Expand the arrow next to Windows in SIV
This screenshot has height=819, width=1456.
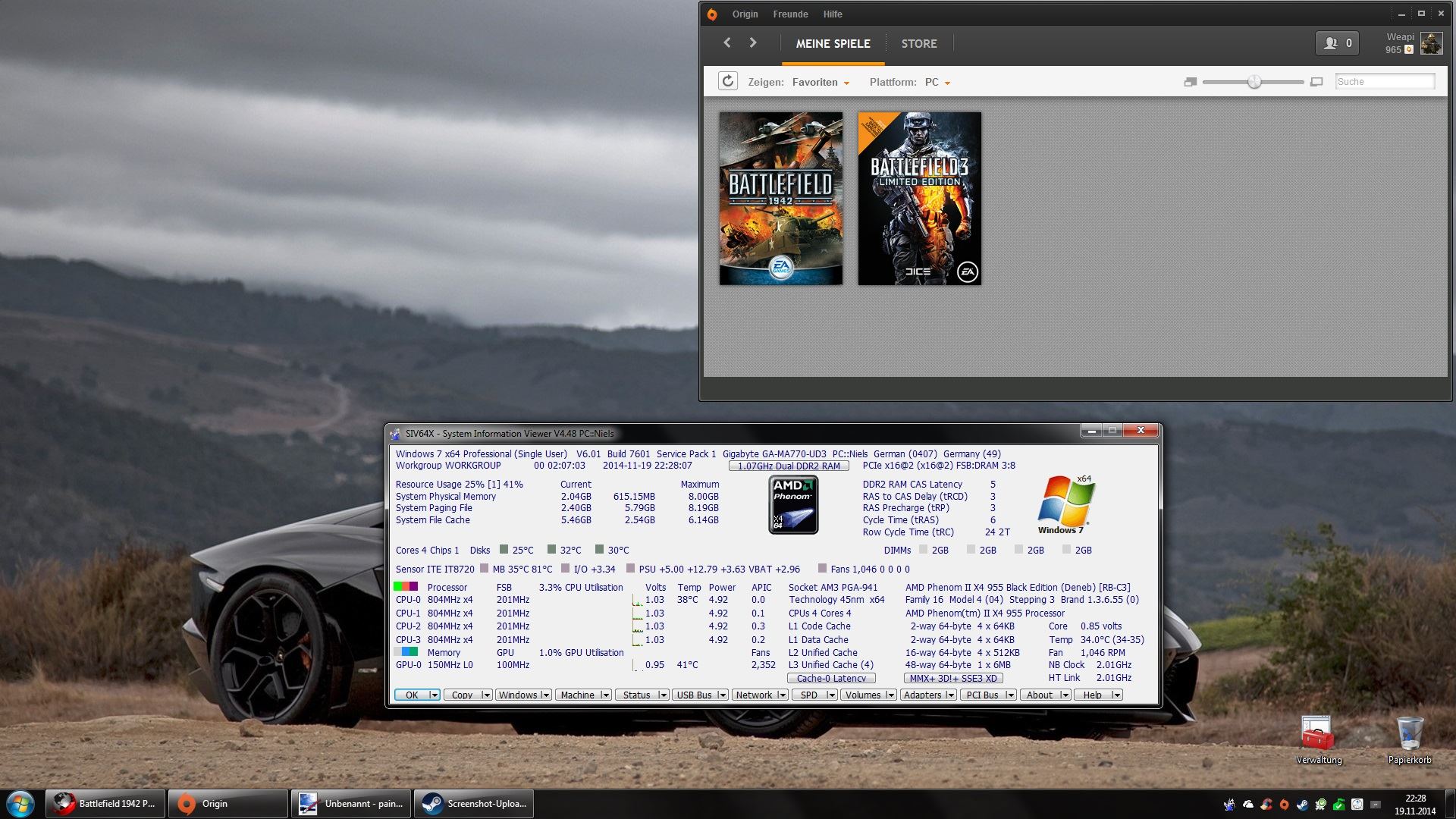(545, 695)
